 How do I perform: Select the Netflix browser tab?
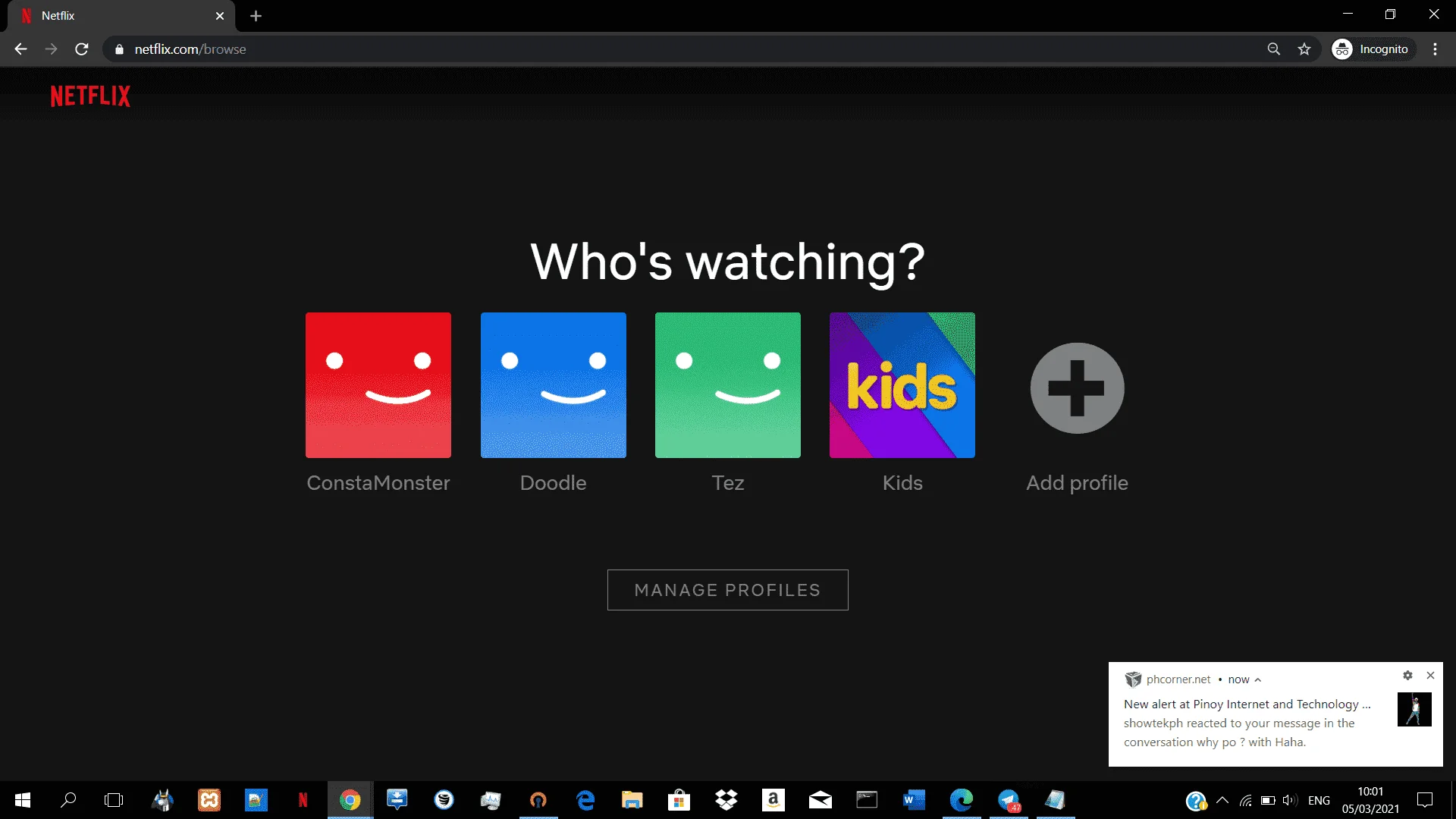[121, 16]
